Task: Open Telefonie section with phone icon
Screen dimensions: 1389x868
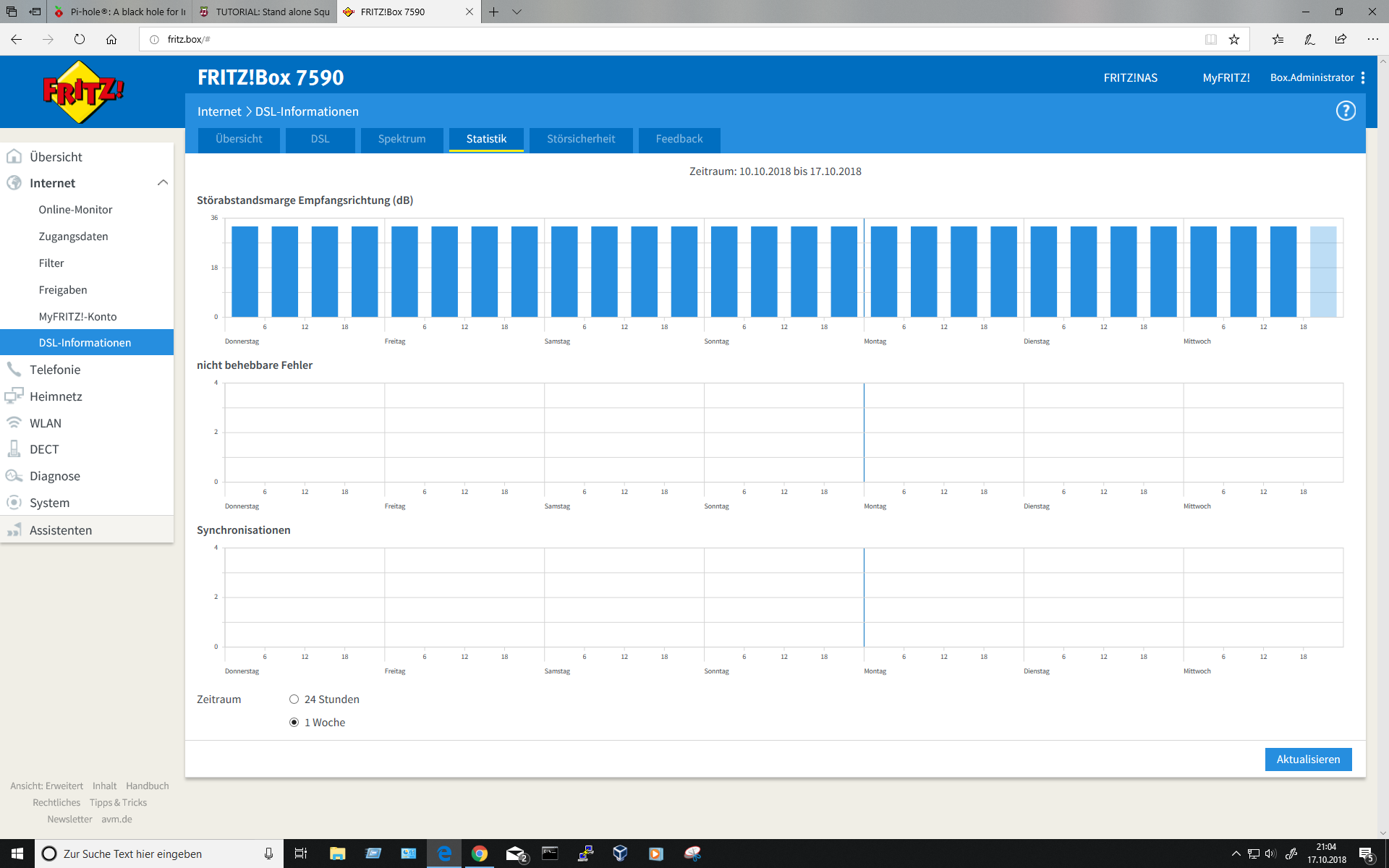Action: point(55,370)
